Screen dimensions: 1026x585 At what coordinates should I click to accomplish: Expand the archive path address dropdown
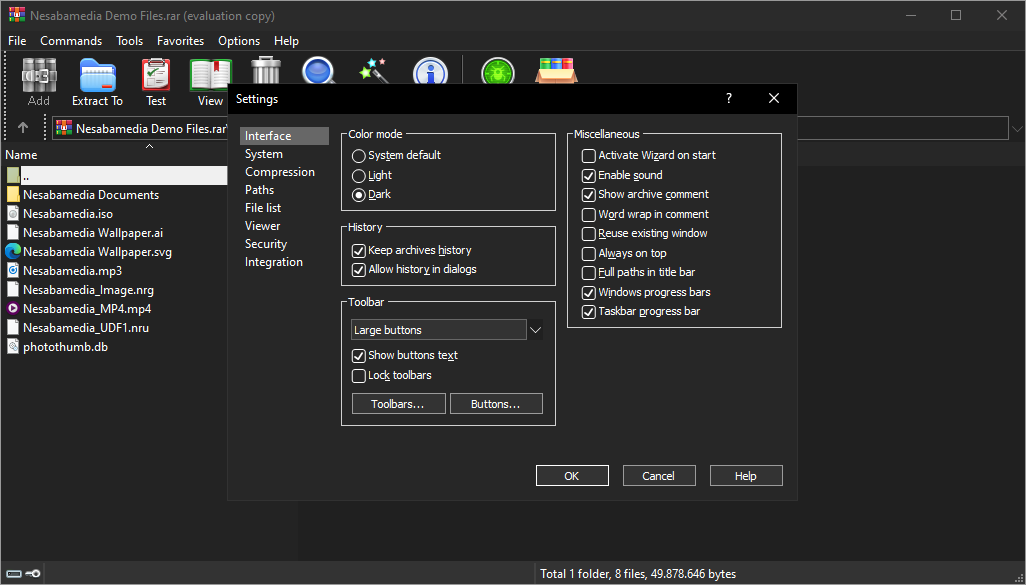click(1017, 128)
